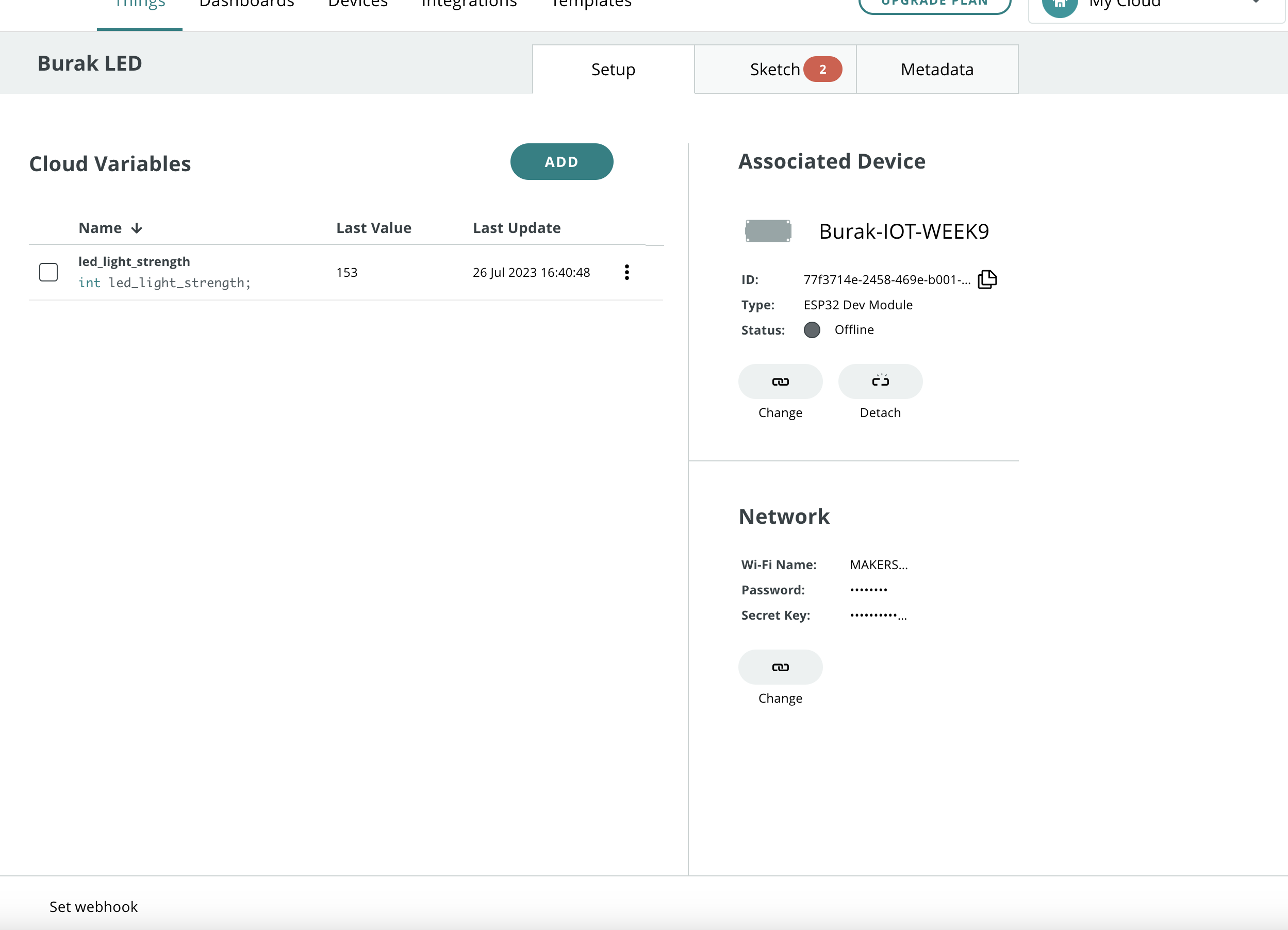Click the Burak-IOT-WEEK9 device board icon
1288x930 pixels.
click(x=768, y=231)
